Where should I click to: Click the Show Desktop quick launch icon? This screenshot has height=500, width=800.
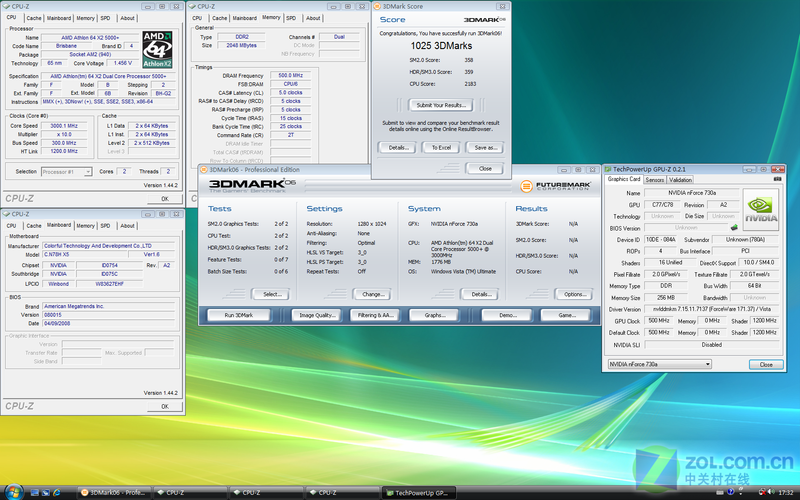[x=35, y=493]
